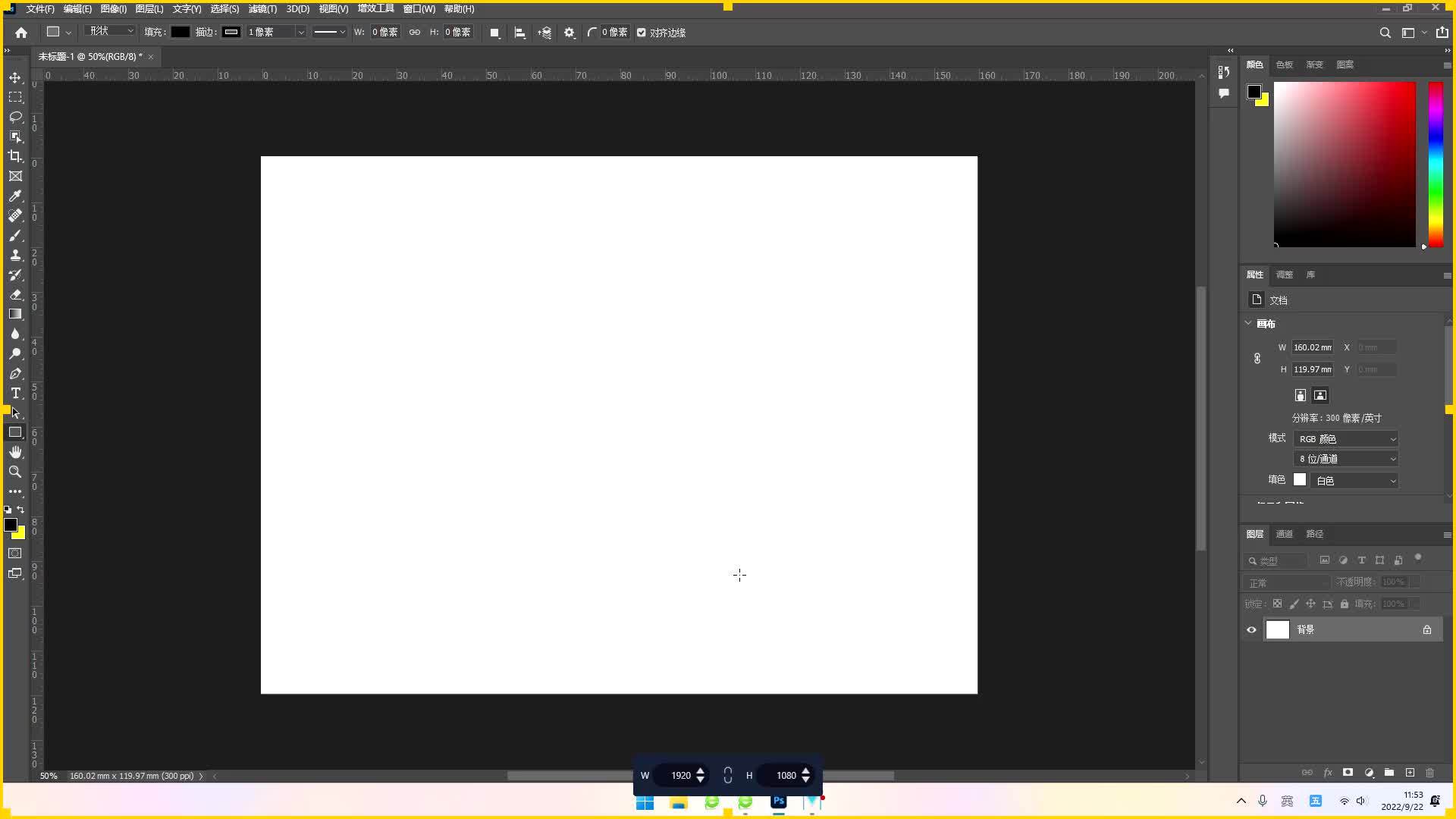1456x819 pixels.
Task: Click the create new layer icon
Action: pyautogui.click(x=1410, y=772)
